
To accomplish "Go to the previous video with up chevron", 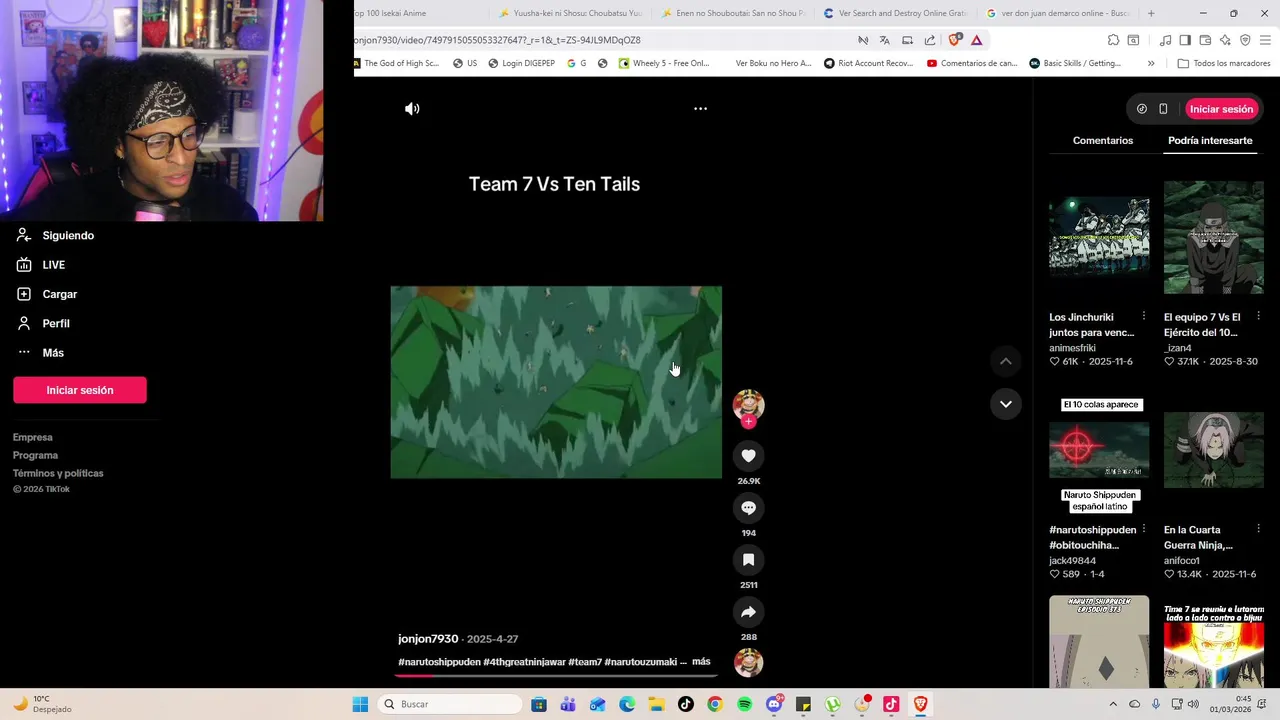I will (x=1006, y=361).
